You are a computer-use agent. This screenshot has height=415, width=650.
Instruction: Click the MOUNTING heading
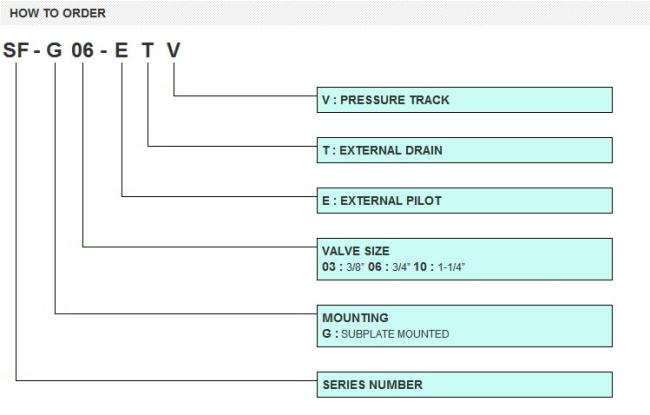(x=356, y=318)
